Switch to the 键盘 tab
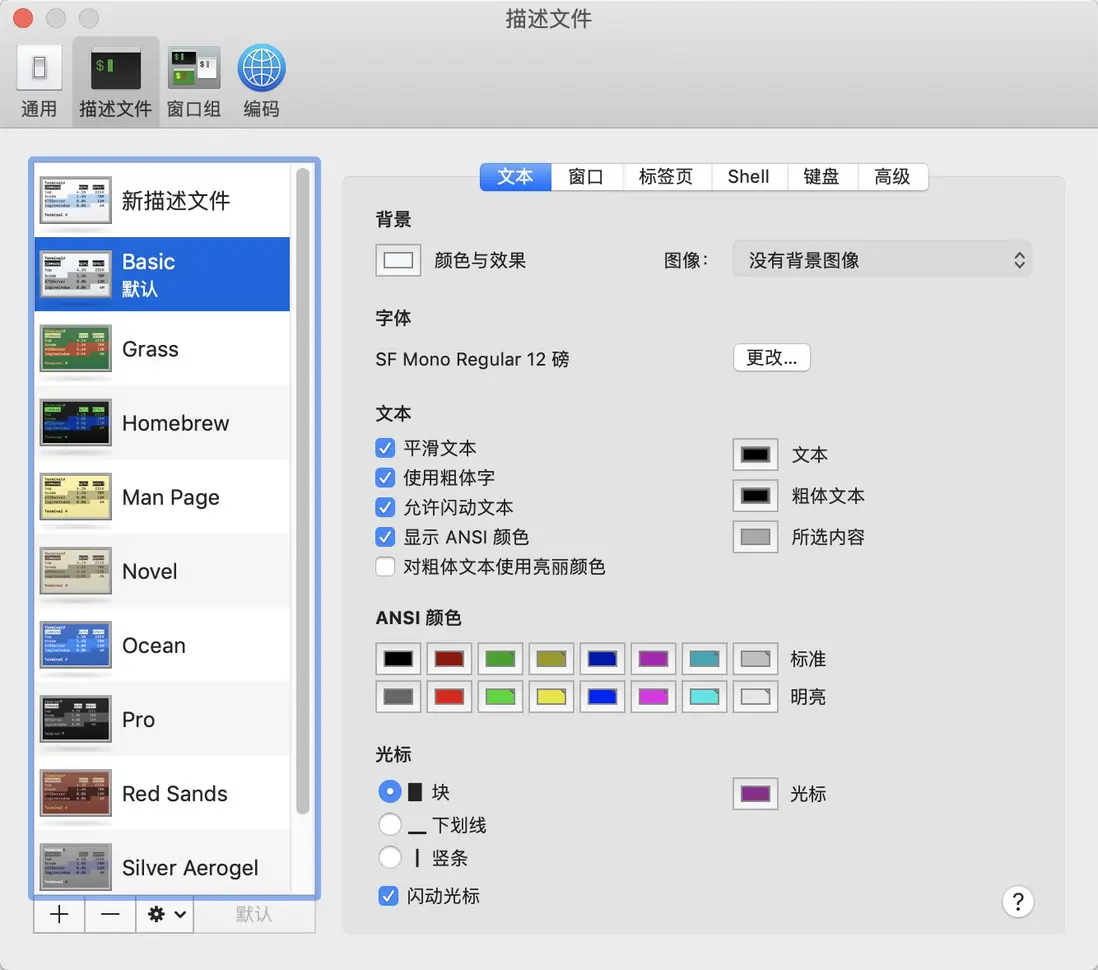 (822, 177)
